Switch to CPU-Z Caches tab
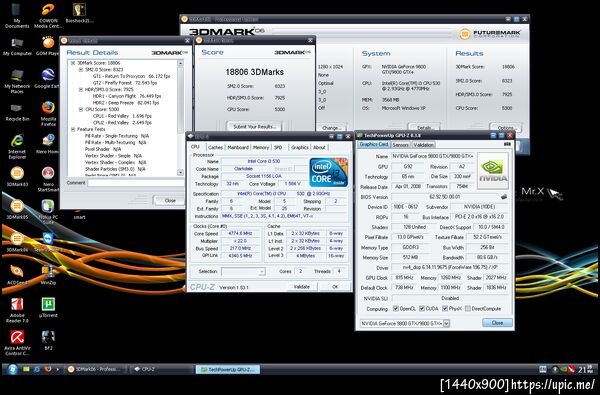Screen dimensions: 600x395 (x=215, y=147)
